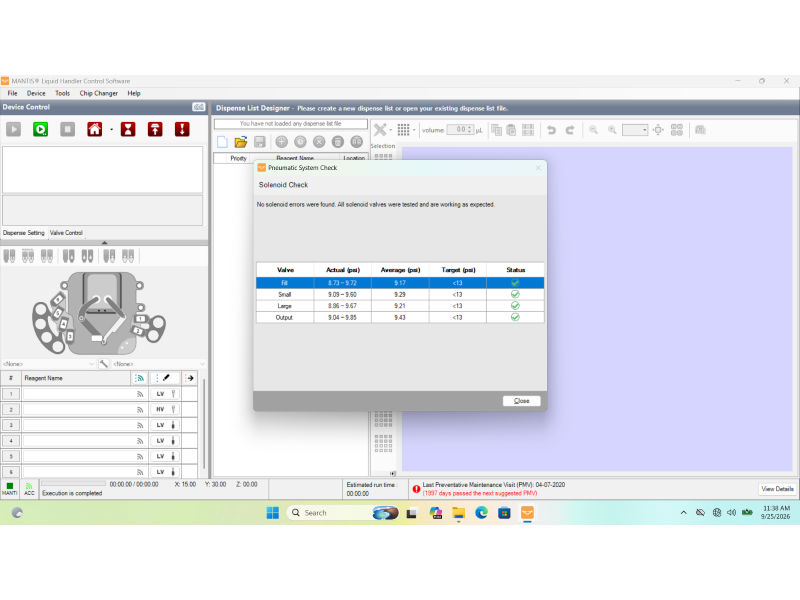The height and width of the screenshot is (600, 800).
Task: Open the right None dropdown
Action: [x=159, y=364]
